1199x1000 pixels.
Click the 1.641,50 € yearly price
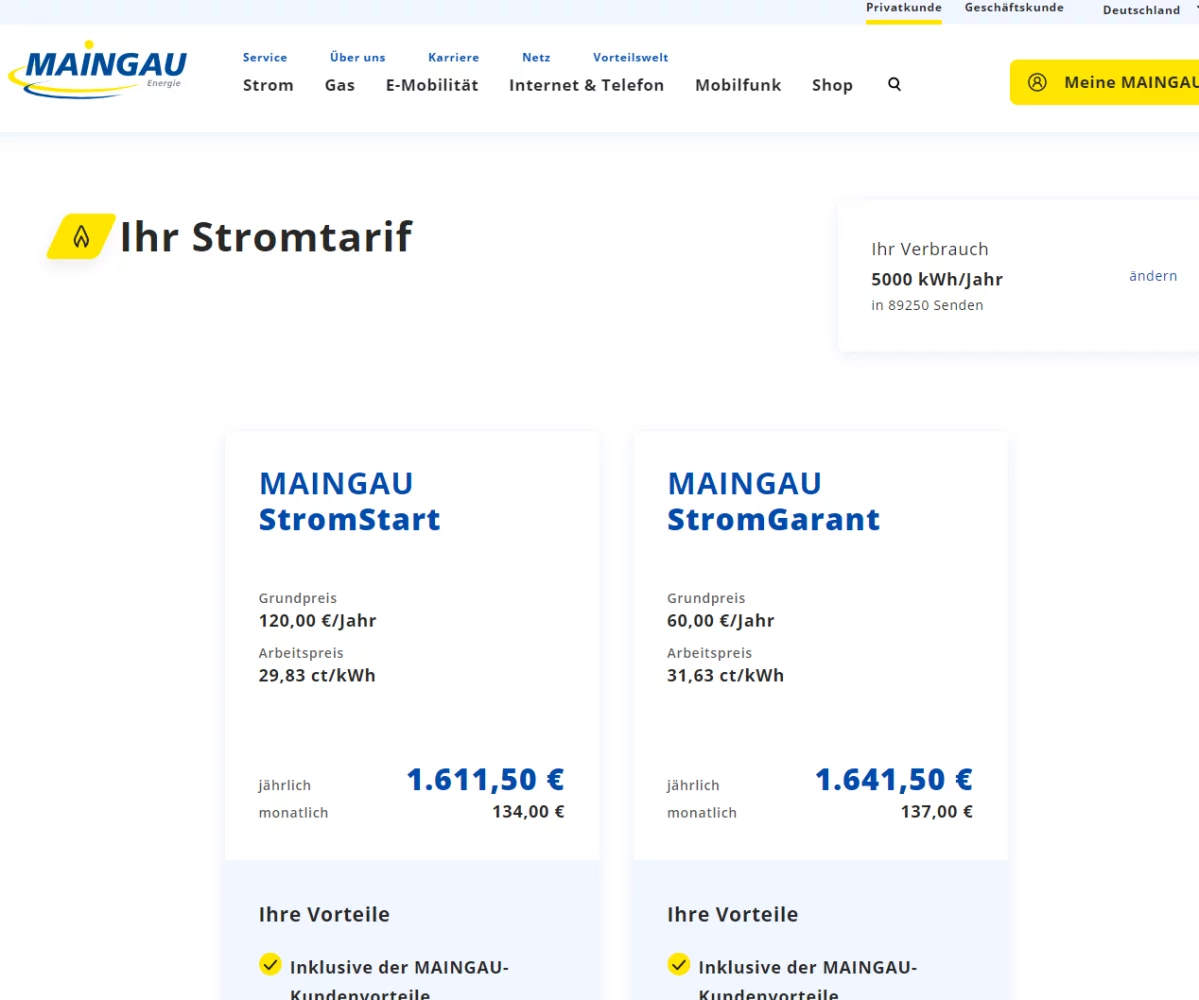[x=893, y=780]
